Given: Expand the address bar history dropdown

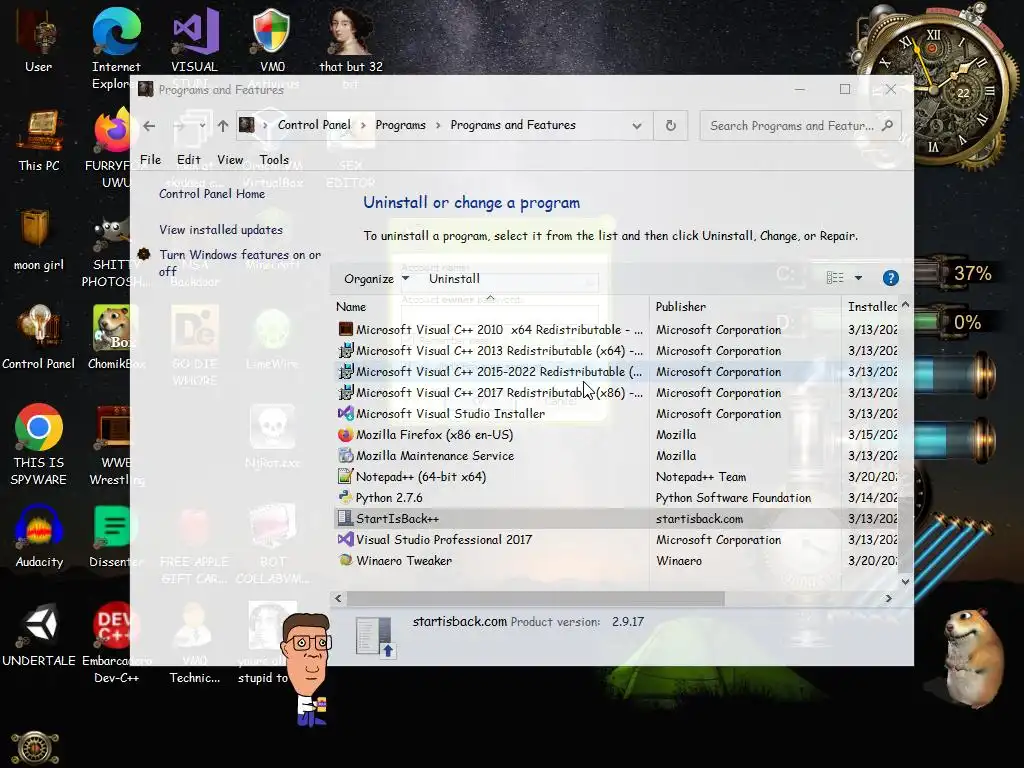Looking at the screenshot, I should point(637,125).
